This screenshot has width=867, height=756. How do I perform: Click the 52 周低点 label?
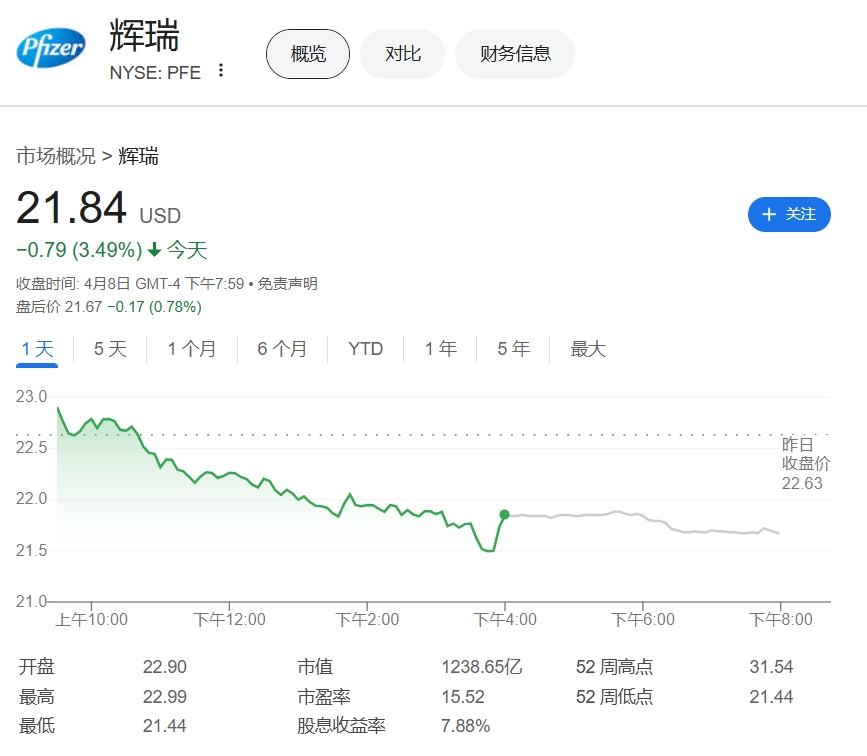(614, 697)
